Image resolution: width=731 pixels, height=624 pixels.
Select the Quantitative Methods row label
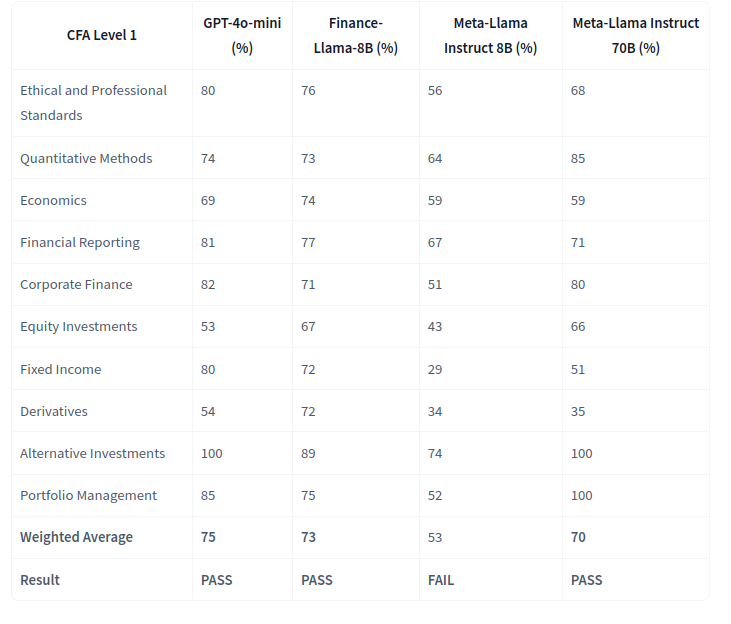tap(86, 158)
